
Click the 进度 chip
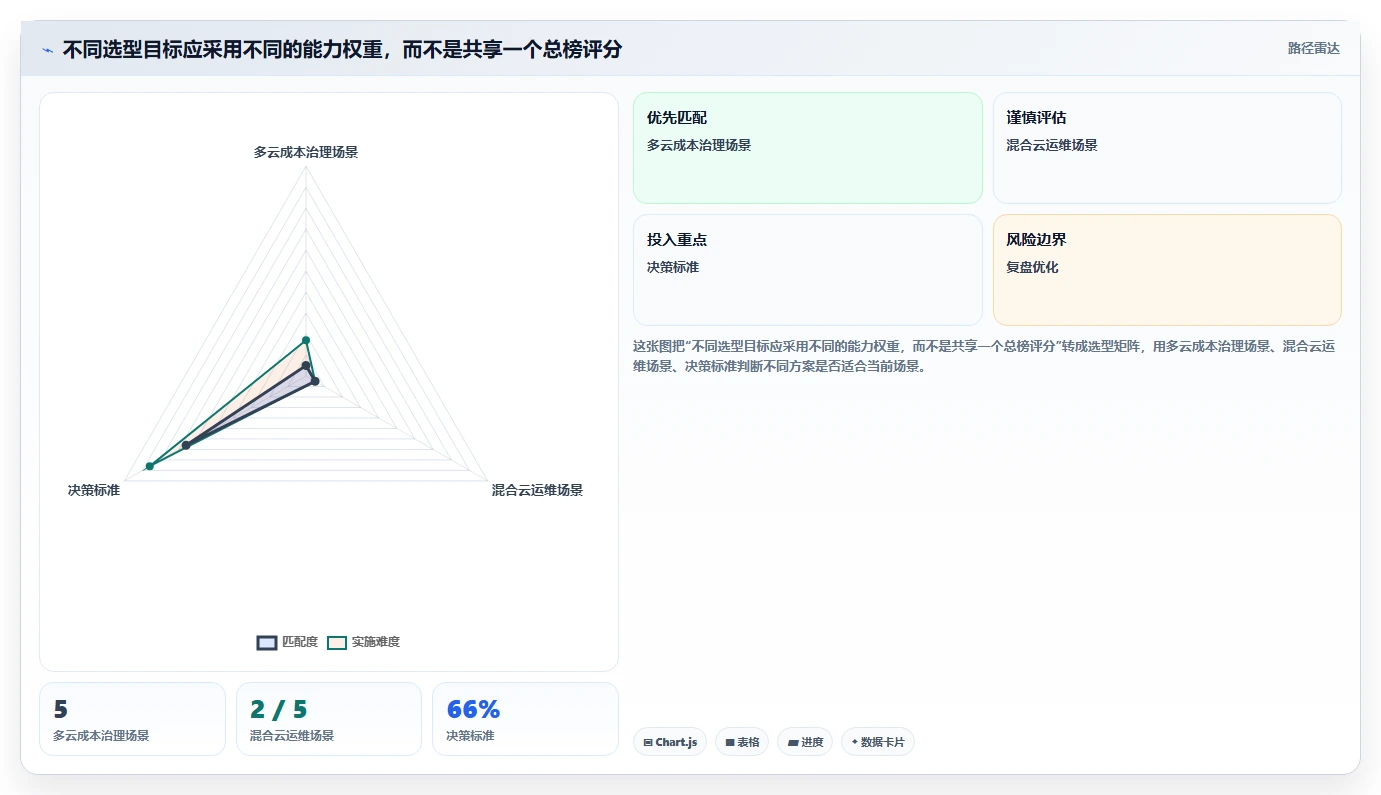click(x=805, y=742)
